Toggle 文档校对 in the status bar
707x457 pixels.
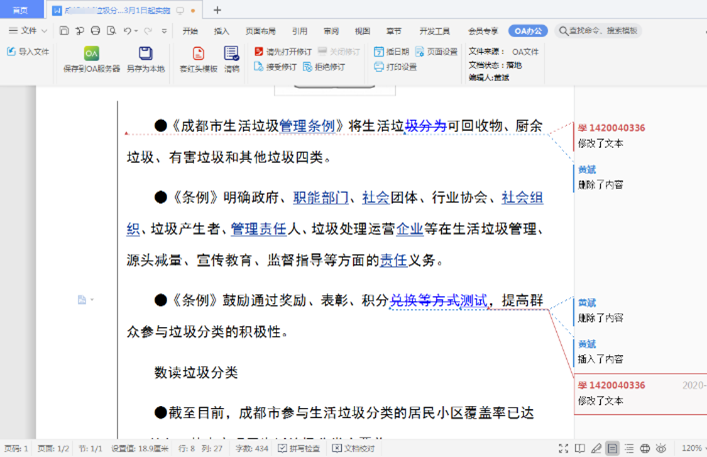pos(347,449)
